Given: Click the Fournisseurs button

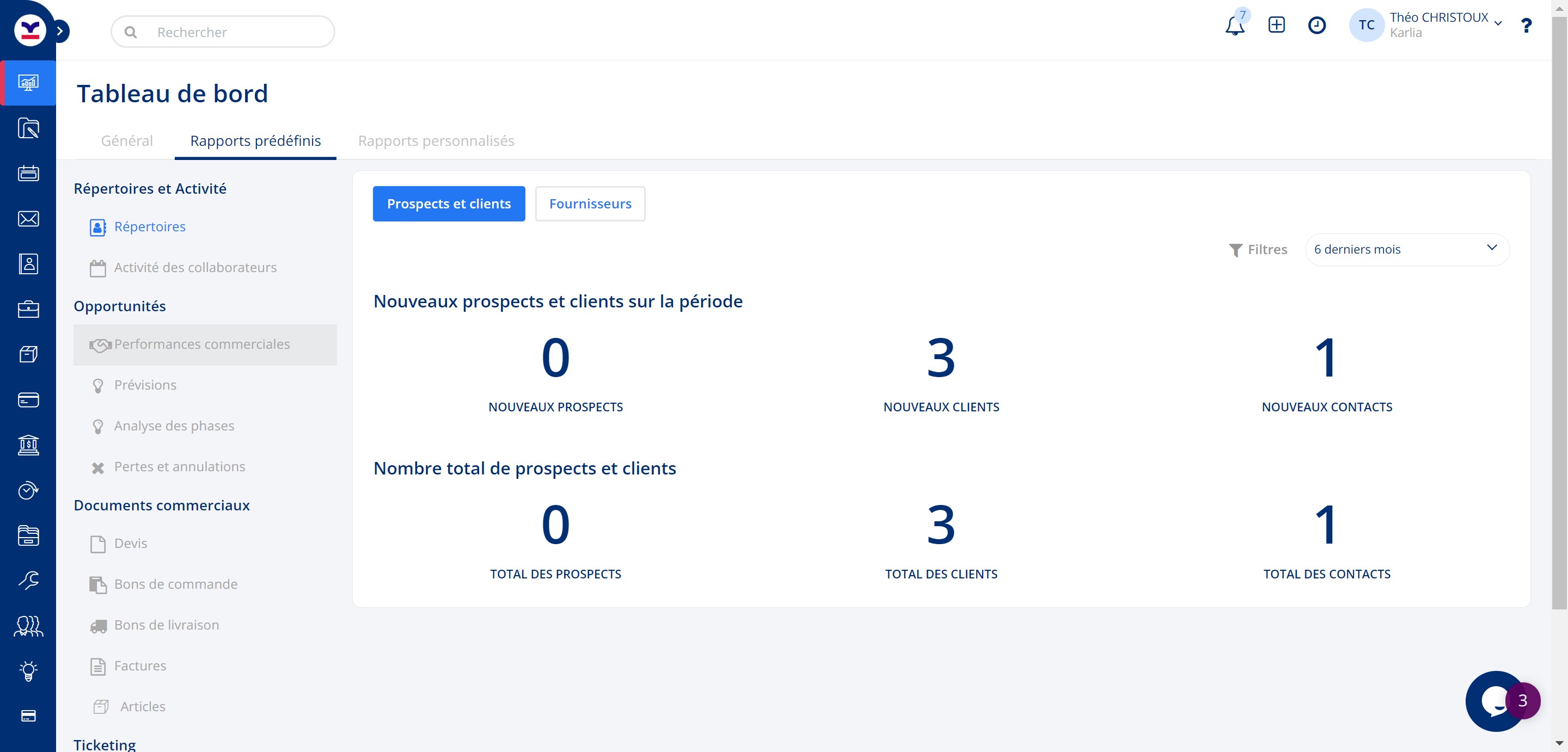Looking at the screenshot, I should point(589,204).
